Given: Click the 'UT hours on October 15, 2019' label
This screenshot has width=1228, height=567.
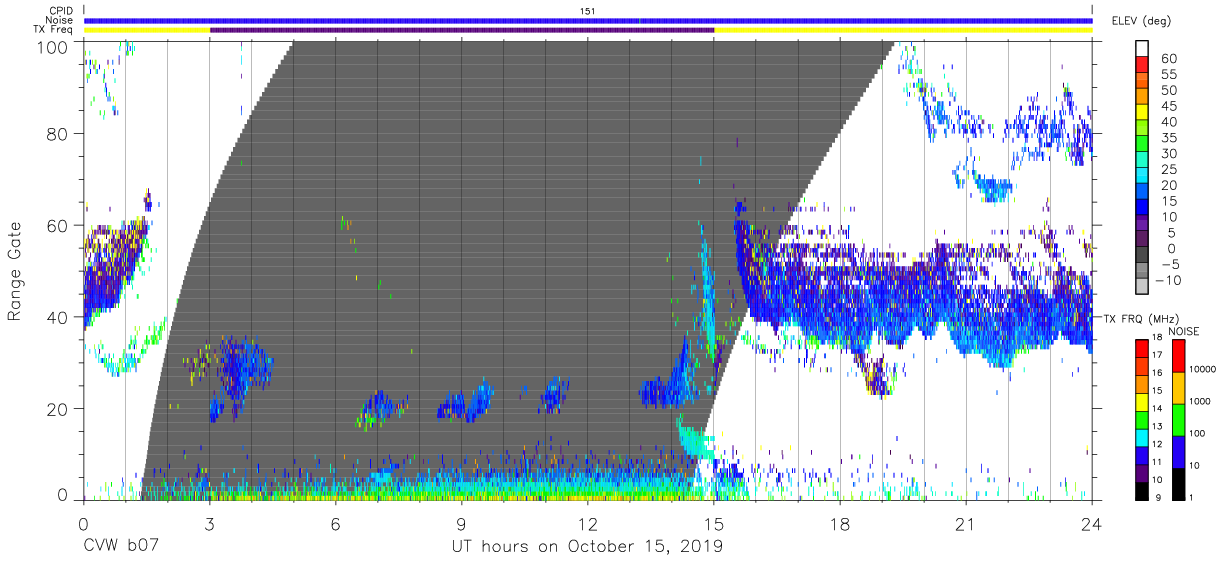Looking at the screenshot, I should pyautogui.click(x=587, y=547).
